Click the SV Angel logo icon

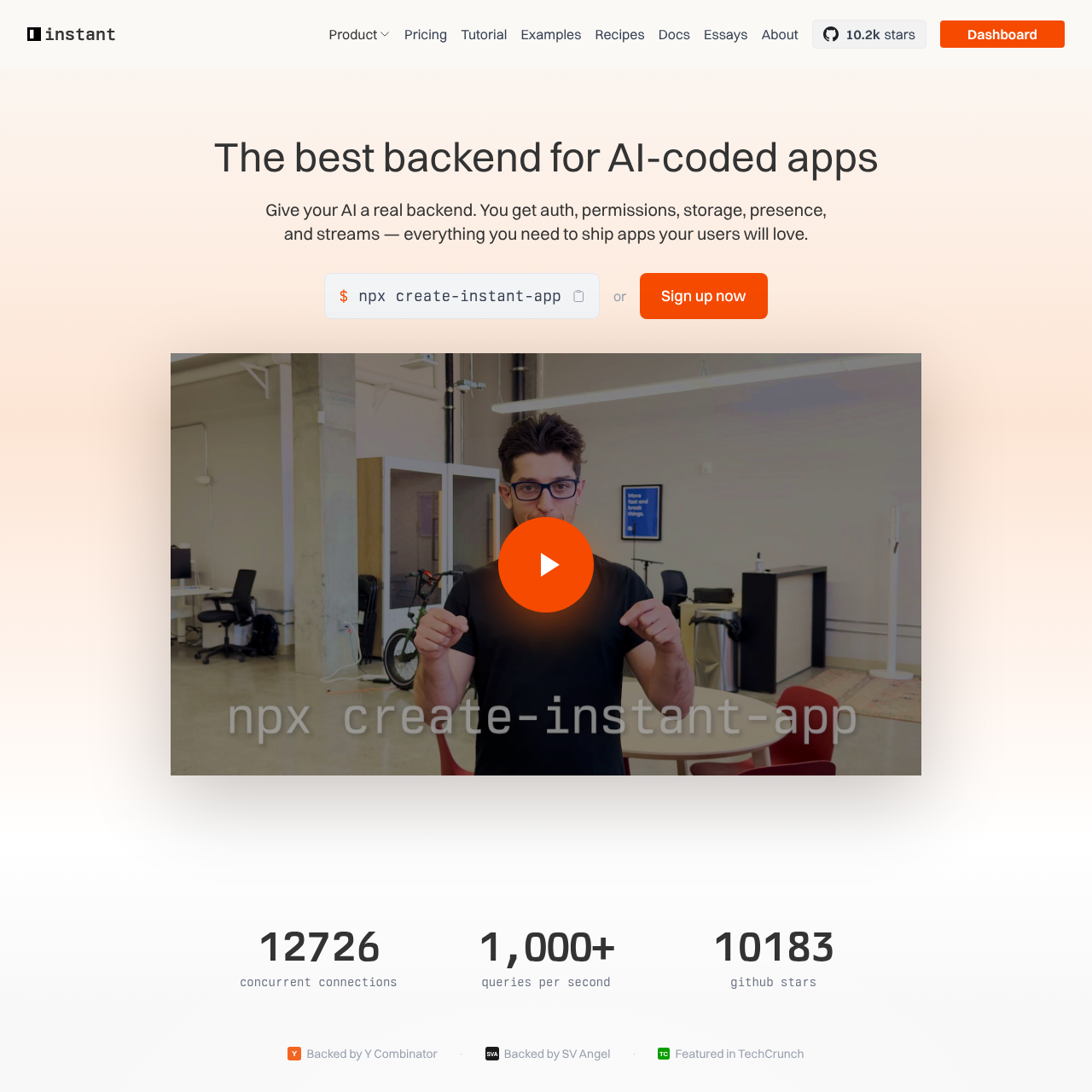point(492,1054)
